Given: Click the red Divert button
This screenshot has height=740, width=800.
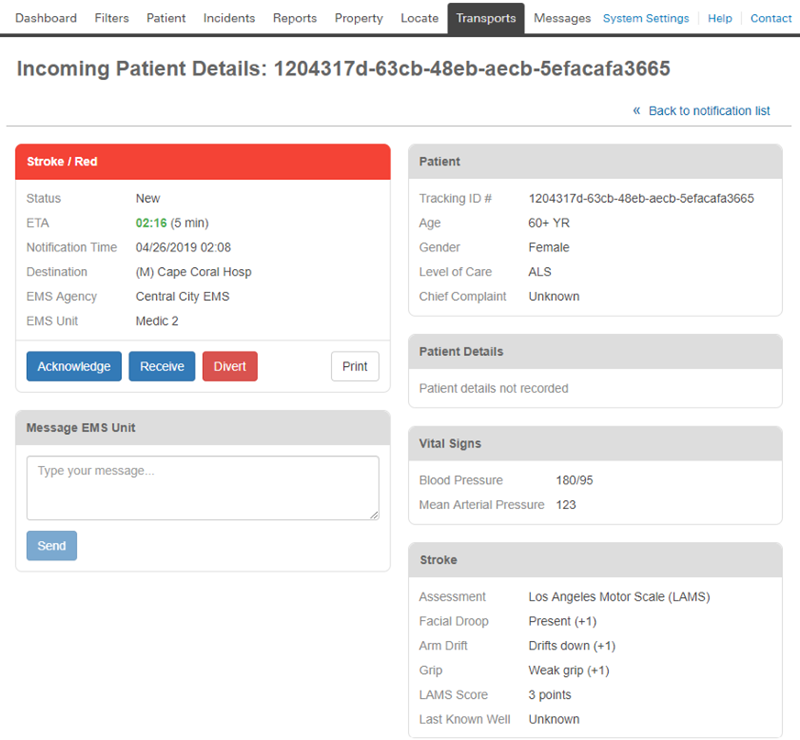Looking at the screenshot, I should click(x=230, y=366).
